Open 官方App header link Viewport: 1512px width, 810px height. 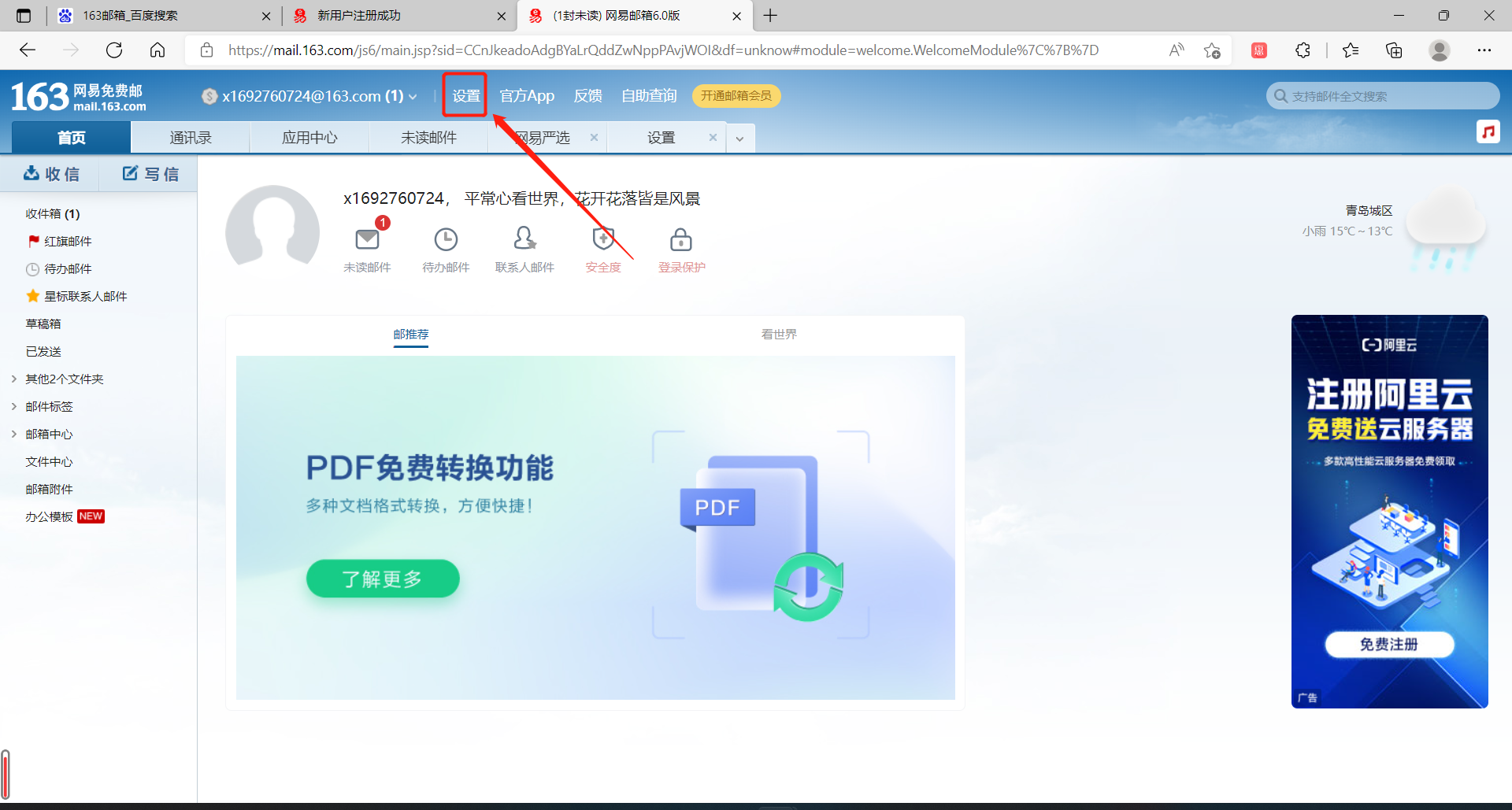click(x=527, y=95)
